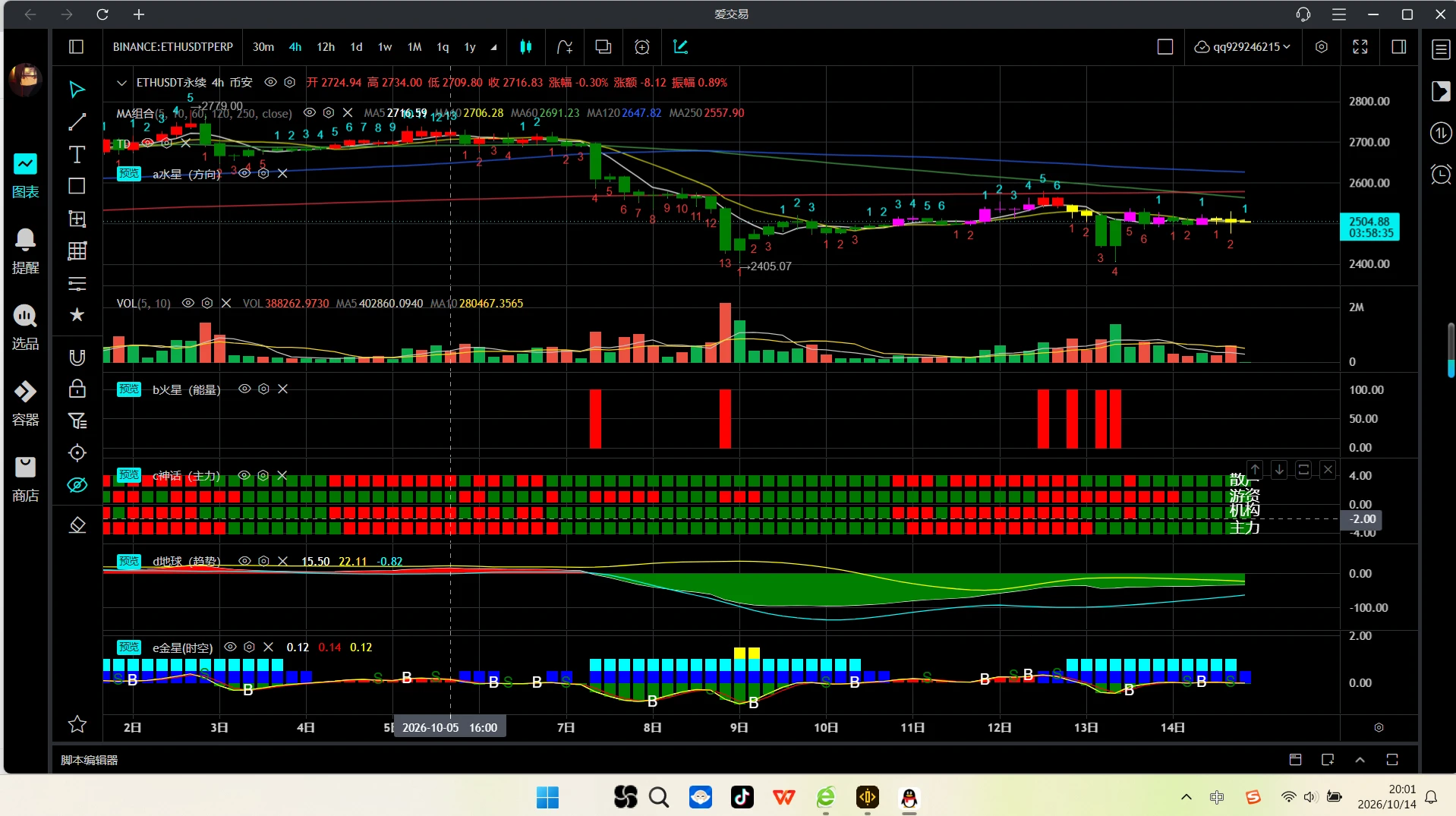Click the fullscreen chart icon
1456x816 pixels.
tap(1360, 47)
